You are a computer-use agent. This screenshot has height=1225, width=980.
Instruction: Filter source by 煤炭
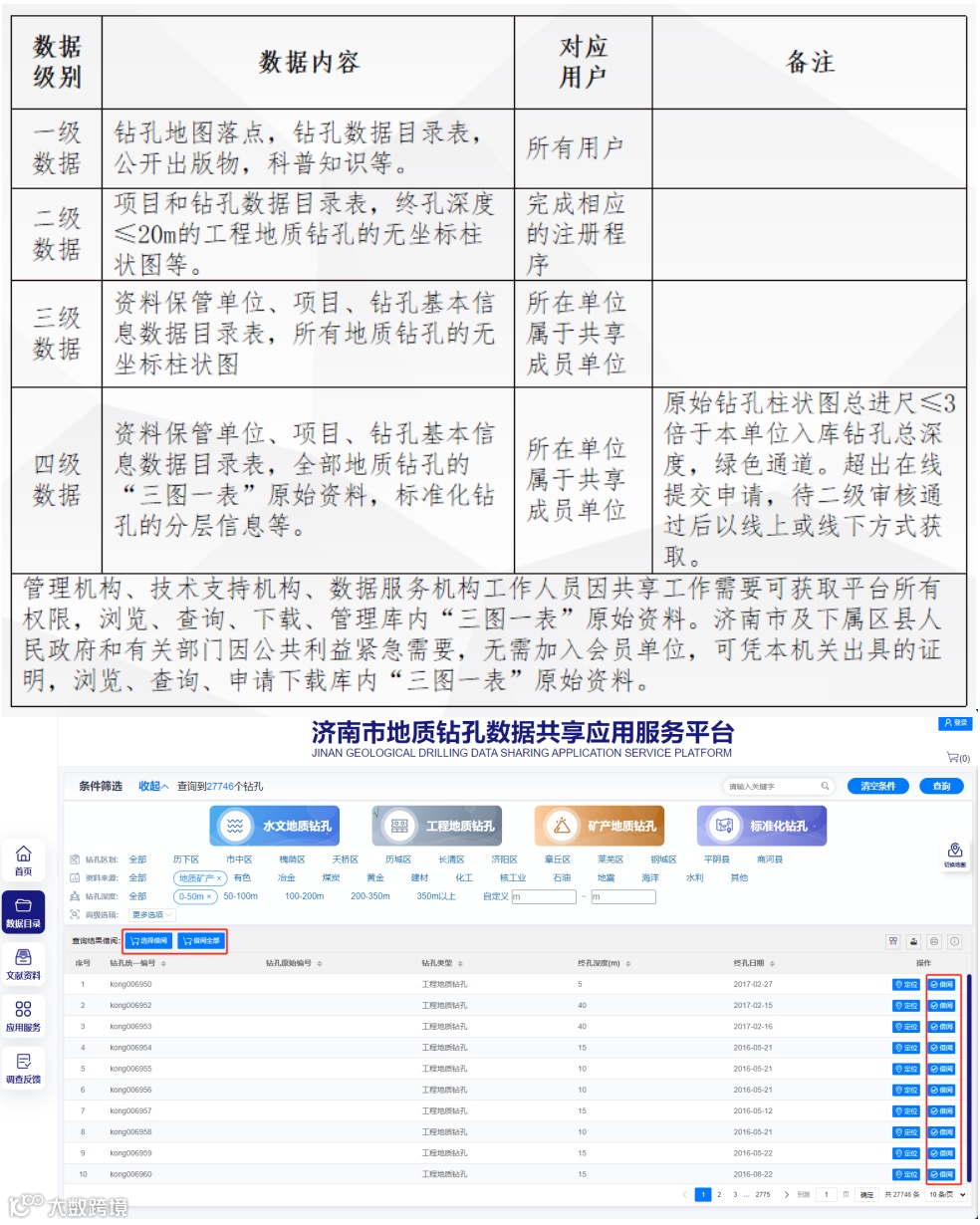pos(331,878)
